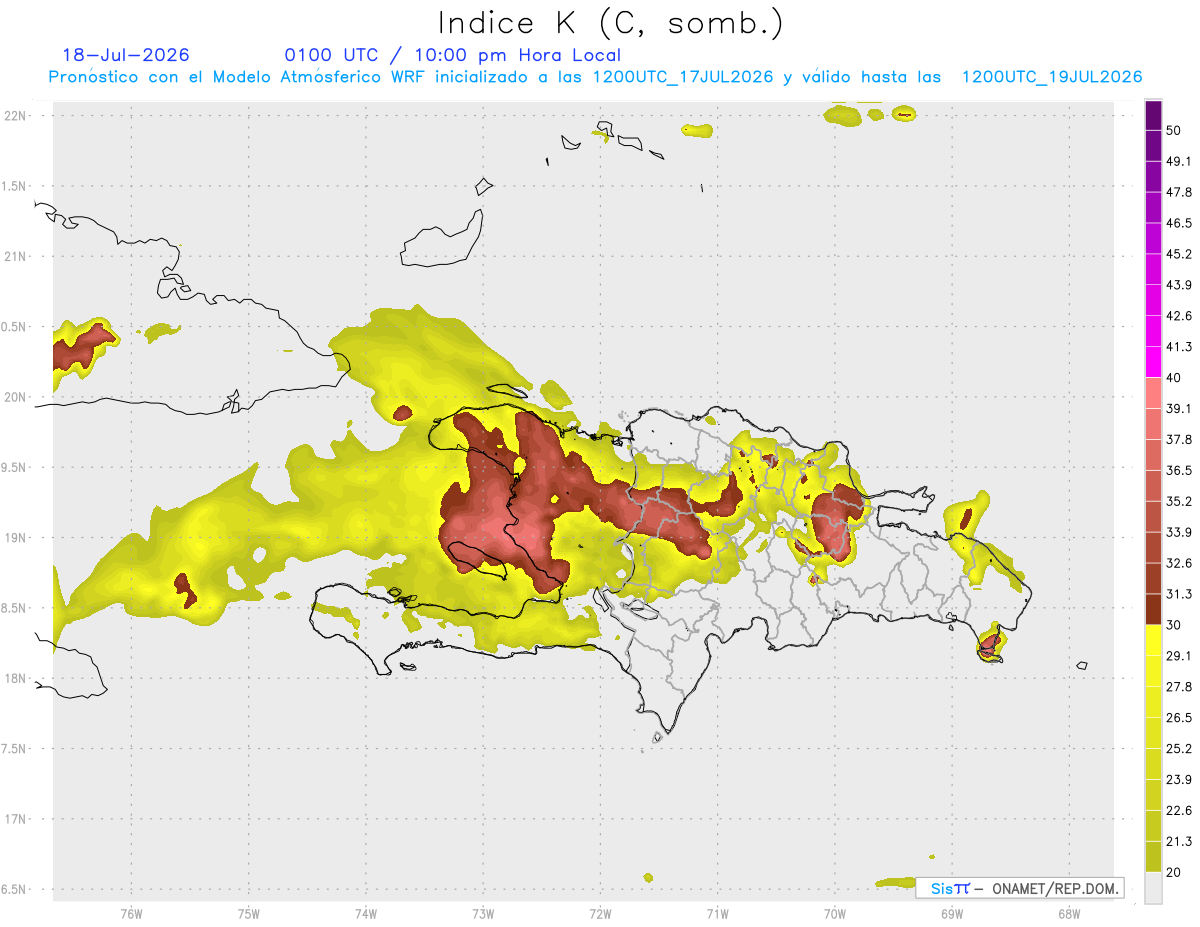Viewport: 1200px width, 927px height.
Task: Click the "17N" latitude axis label
Action: pos(16,820)
